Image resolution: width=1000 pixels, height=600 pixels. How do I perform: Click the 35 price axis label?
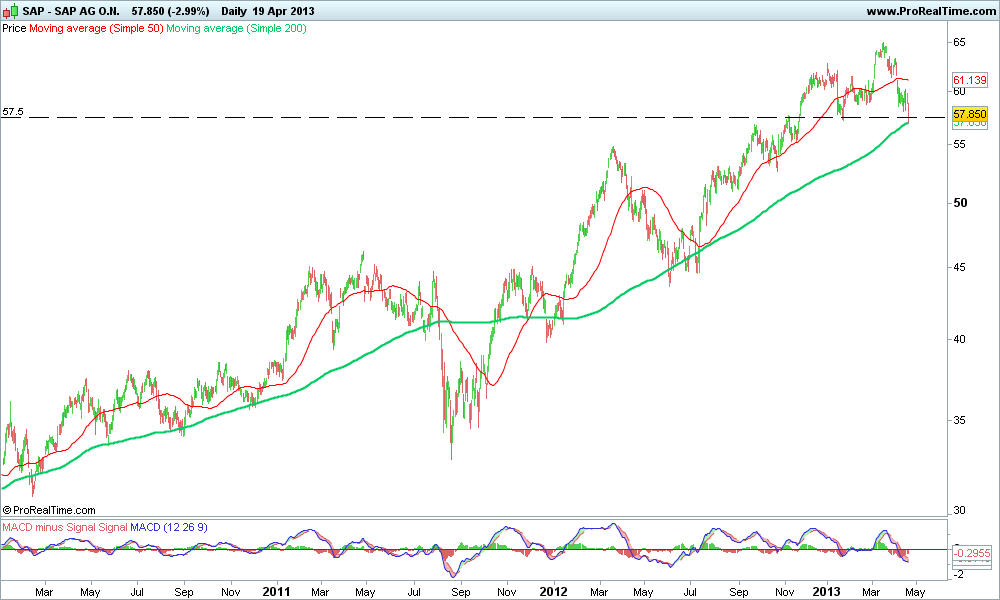tap(959, 420)
